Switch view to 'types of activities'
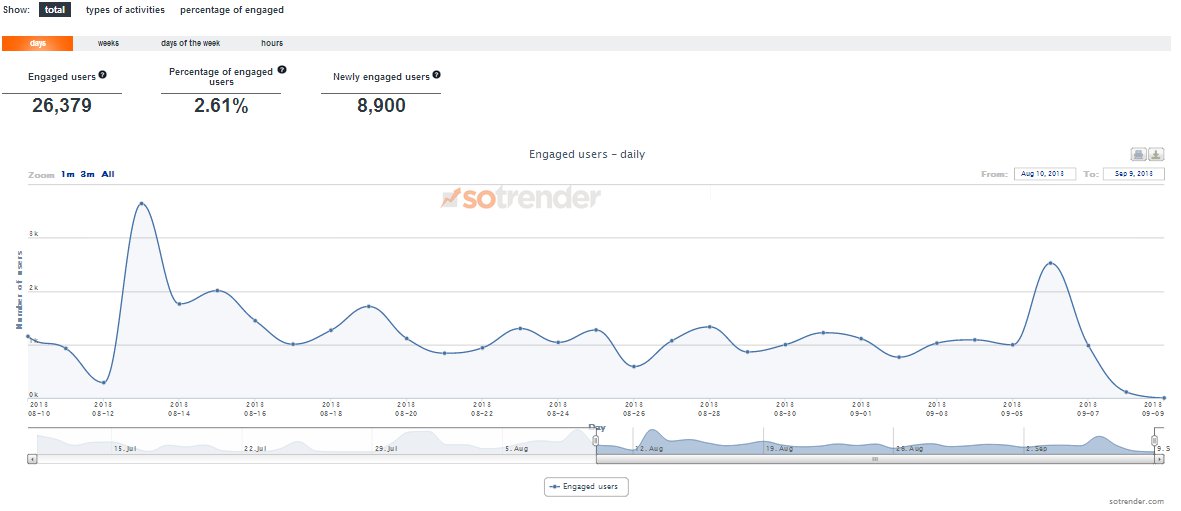Viewport: 1181px width, 511px height. (x=125, y=10)
